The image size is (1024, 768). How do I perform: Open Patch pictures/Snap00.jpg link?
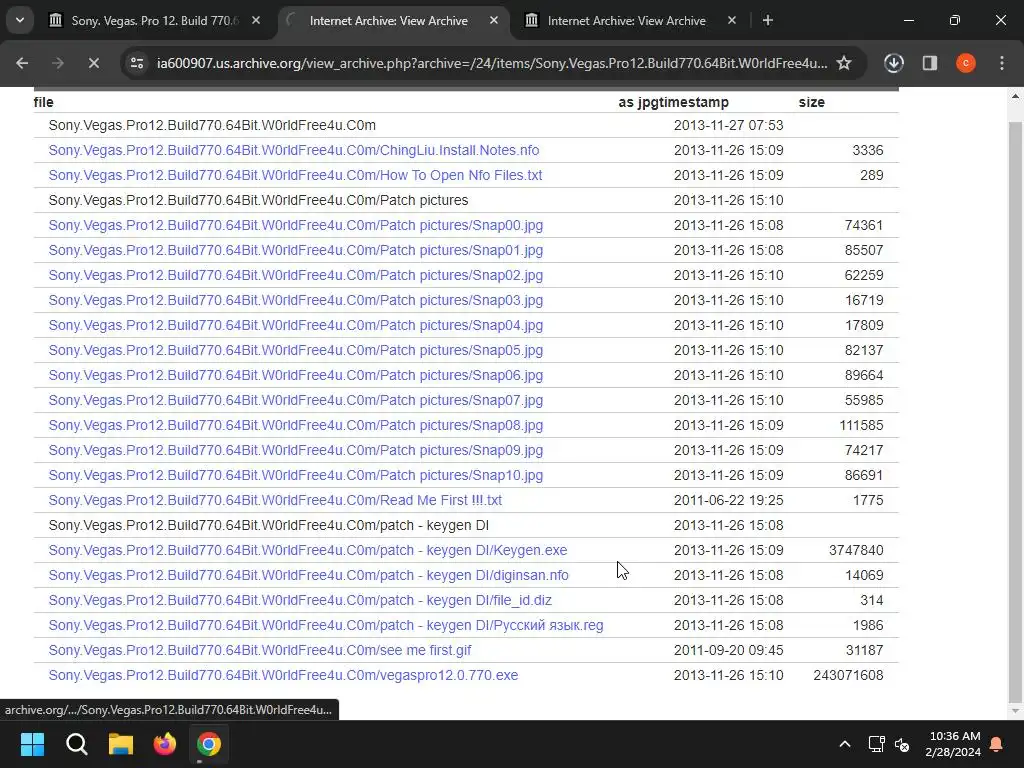click(x=296, y=225)
